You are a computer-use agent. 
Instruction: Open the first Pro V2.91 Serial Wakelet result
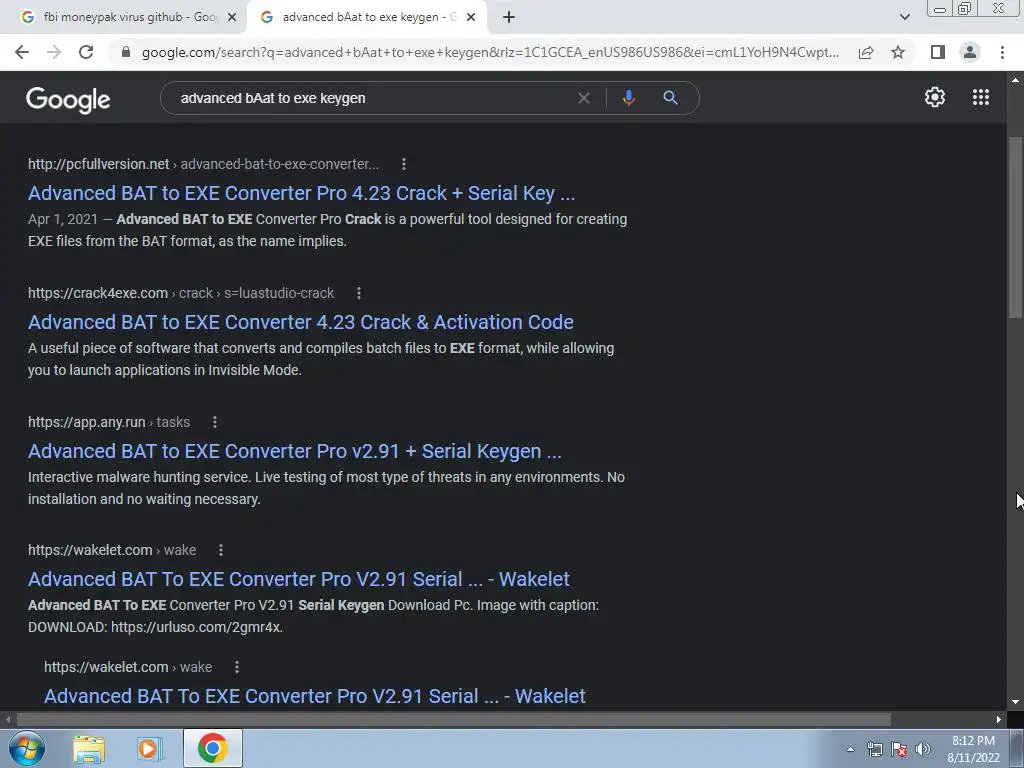pyautogui.click(x=298, y=579)
